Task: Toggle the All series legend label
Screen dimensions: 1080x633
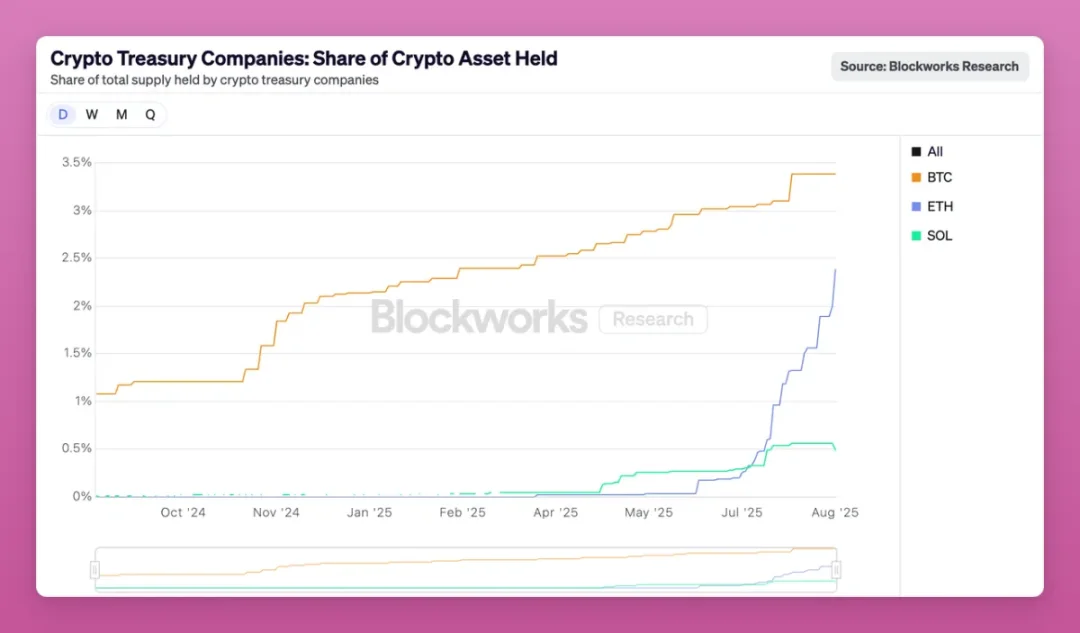Action: click(x=935, y=152)
